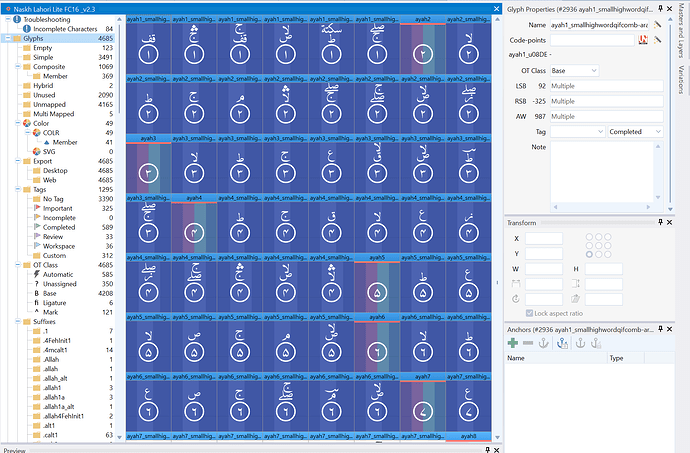Screen dimensions: 690x453
Task: Toggle Lock aspect ratio checkbox
Action: click(x=529, y=313)
